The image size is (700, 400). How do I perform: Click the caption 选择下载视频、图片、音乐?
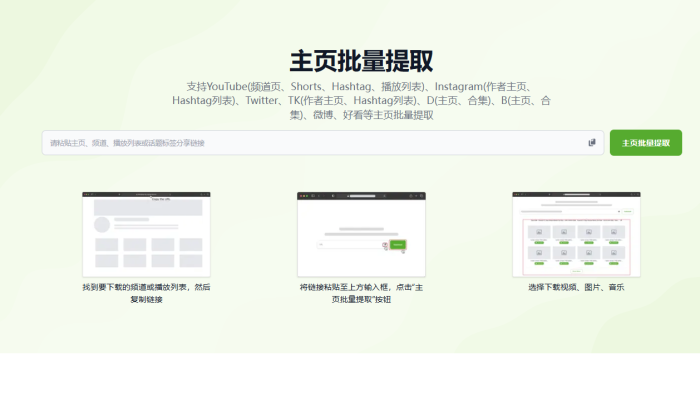pos(576,287)
